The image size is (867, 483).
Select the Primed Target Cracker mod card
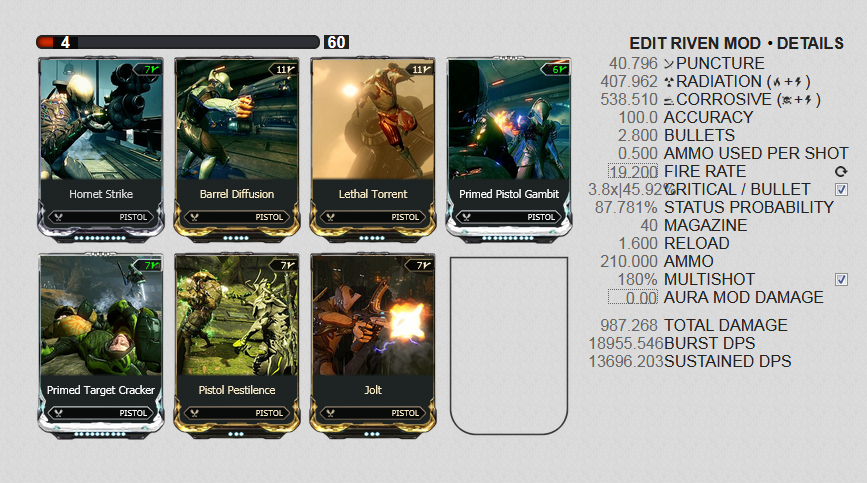[x=101, y=345]
